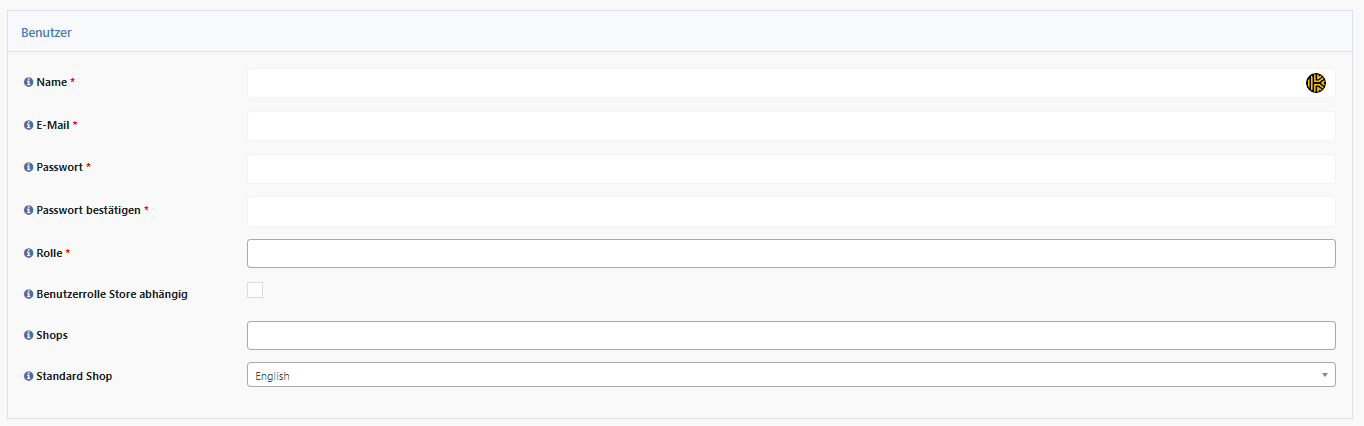Image resolution: width=1364 pixels, height=426 pixels.
Task: Click info icon for Benutzerrolle Store abhängig
Action: pos(29,294)
